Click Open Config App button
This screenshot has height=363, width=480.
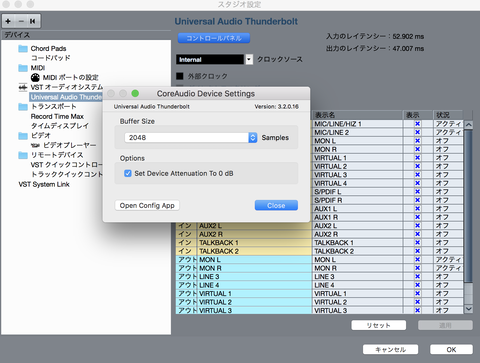click(x=147, y=205)
